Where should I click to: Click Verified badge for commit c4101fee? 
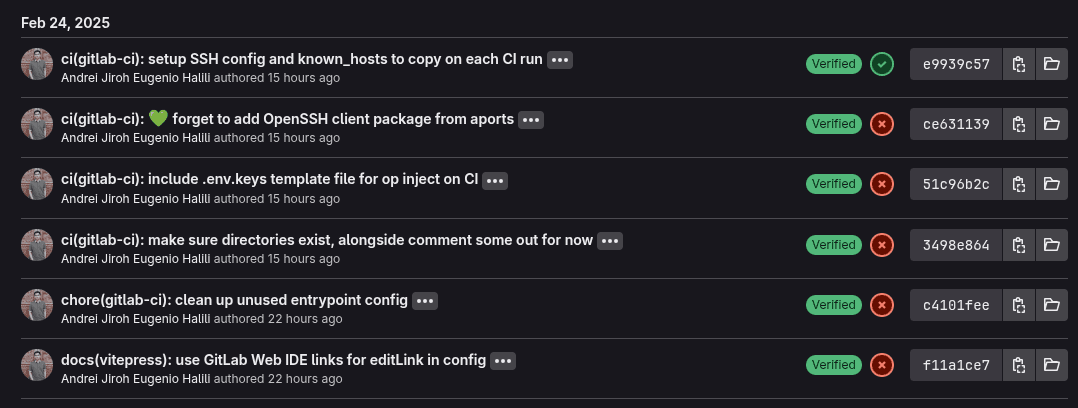833,305
